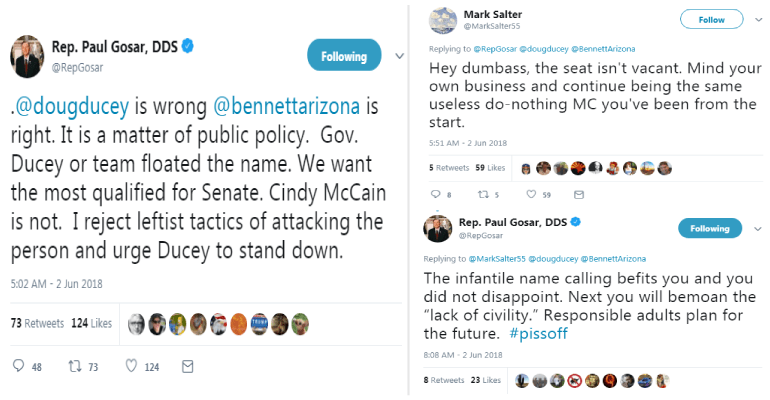View the 124 Likes list
Image resolution: width=770 pixels, height=400 pixels.
click(x=93, y=323)
